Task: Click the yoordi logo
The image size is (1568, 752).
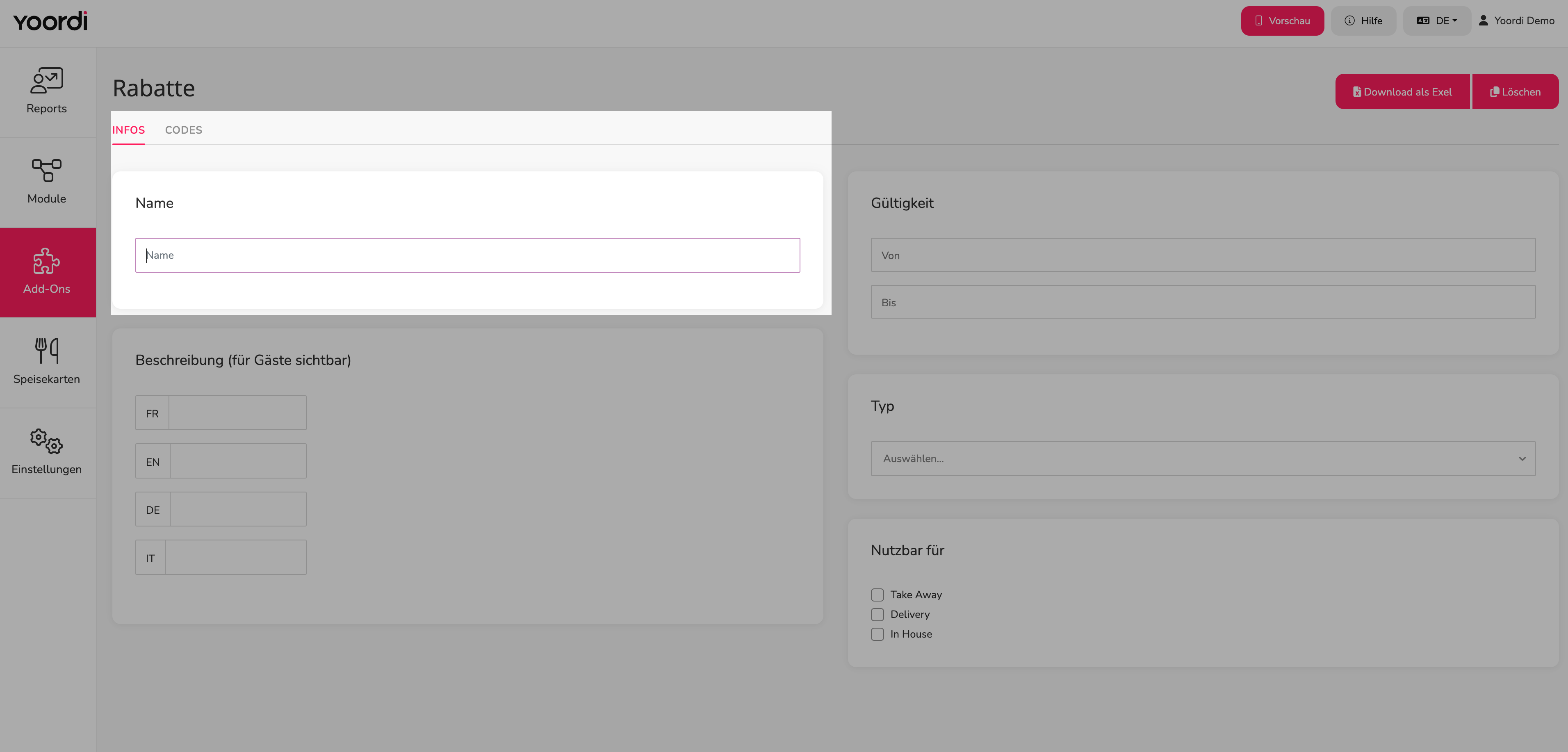Action: pos(50,21)
